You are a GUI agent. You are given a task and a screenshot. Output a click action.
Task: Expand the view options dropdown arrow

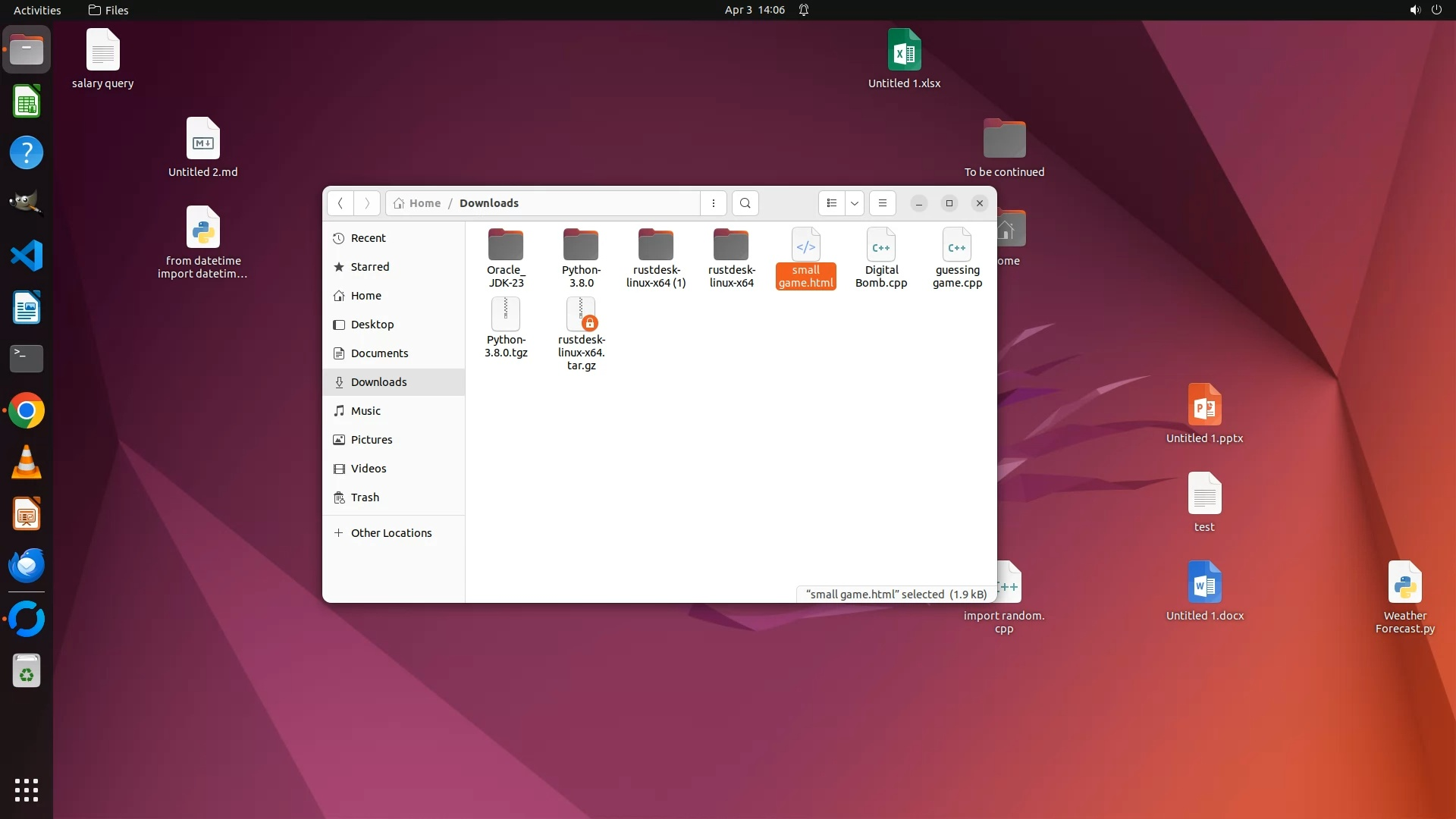point(855,203)
